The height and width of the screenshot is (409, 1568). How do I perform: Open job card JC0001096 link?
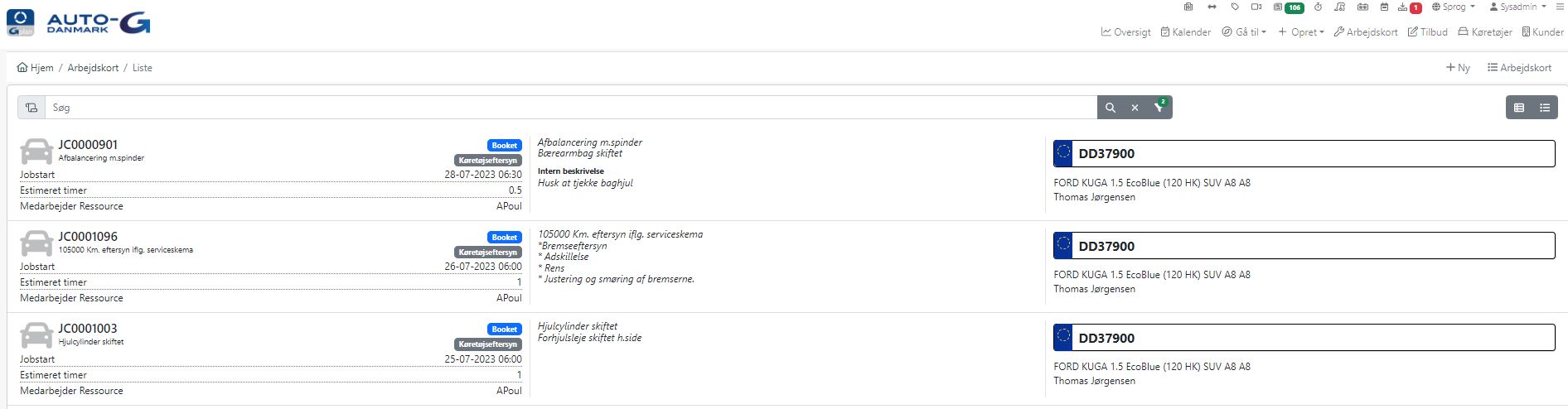click(88, 237)
